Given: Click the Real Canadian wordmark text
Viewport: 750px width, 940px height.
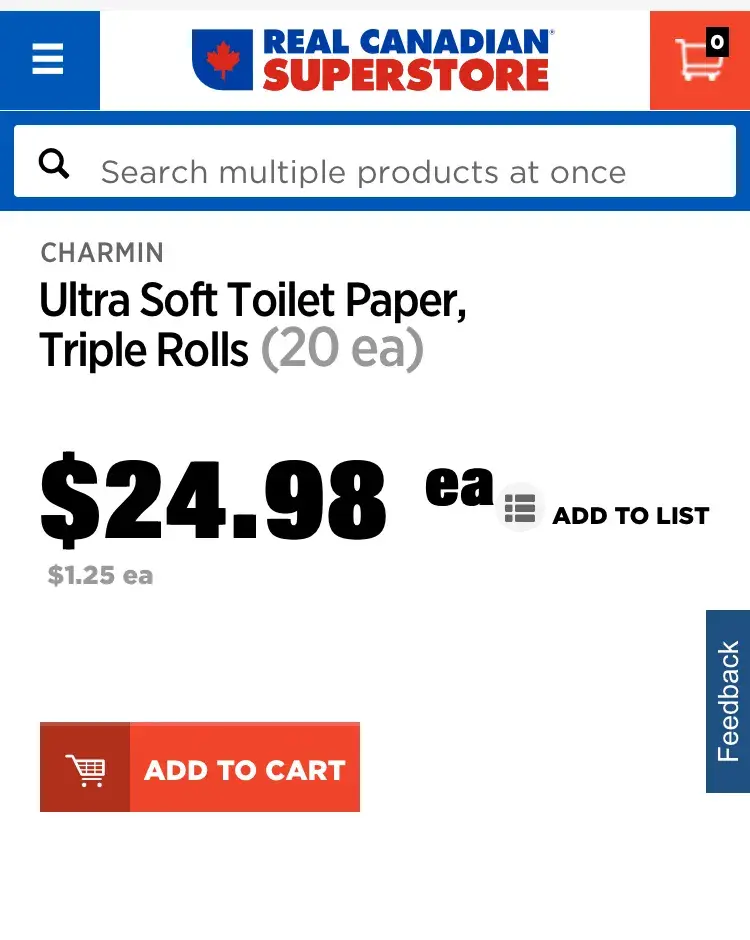Looking at the screenshot, I should click(x=405, y=42).
